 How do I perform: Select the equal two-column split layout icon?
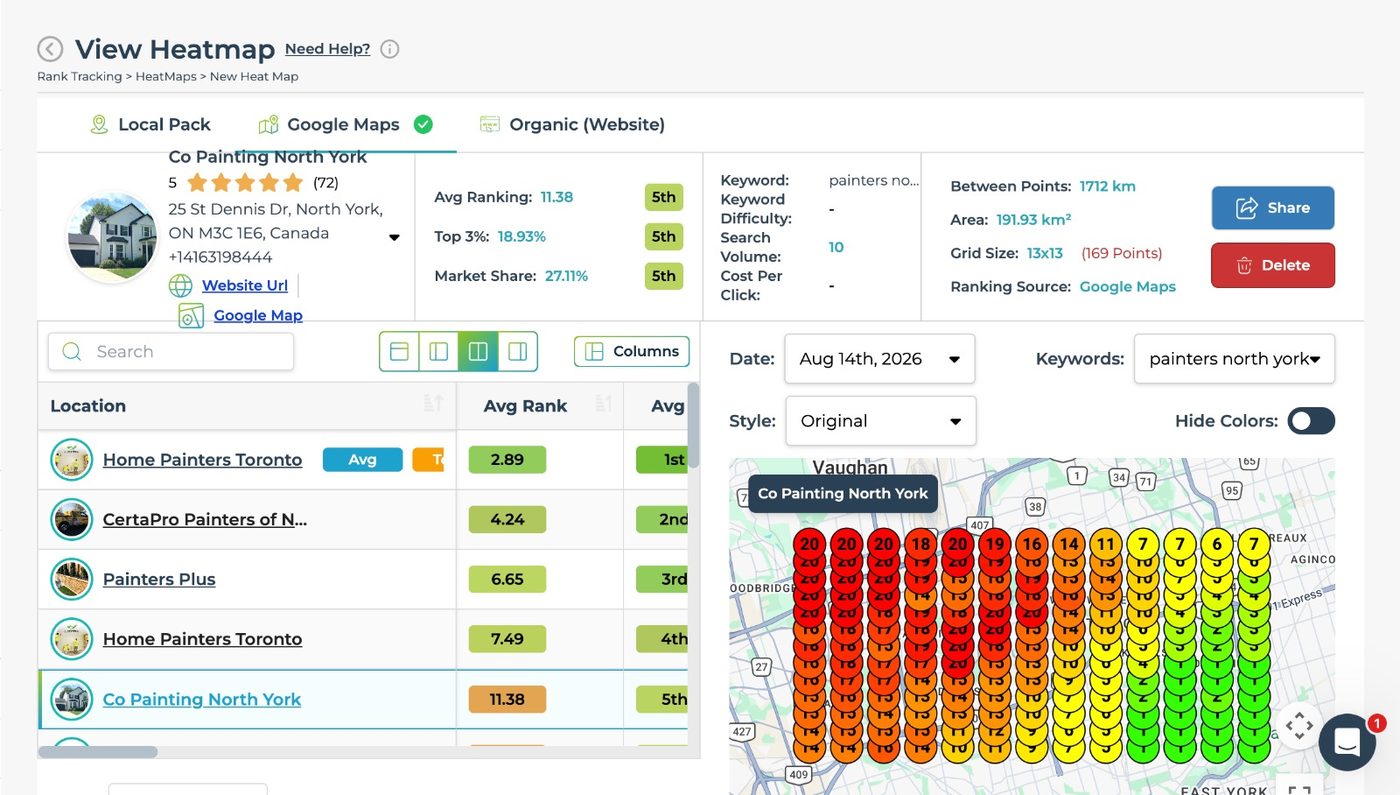pyautogui.click(x=478, y=352)
